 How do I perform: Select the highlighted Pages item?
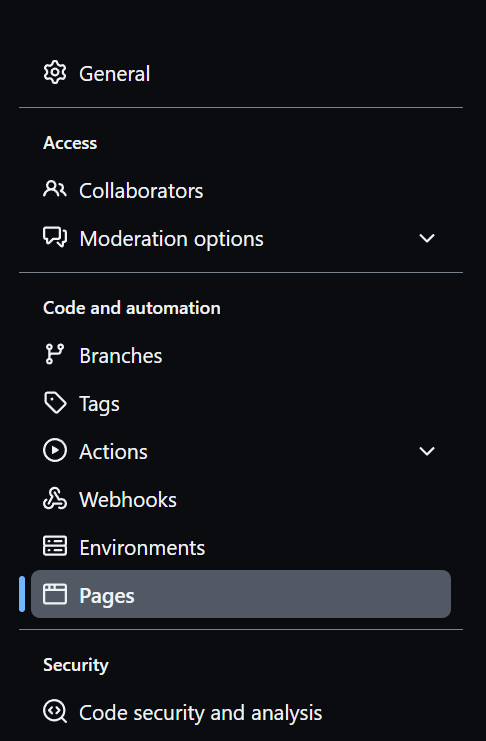pos(241,594)
